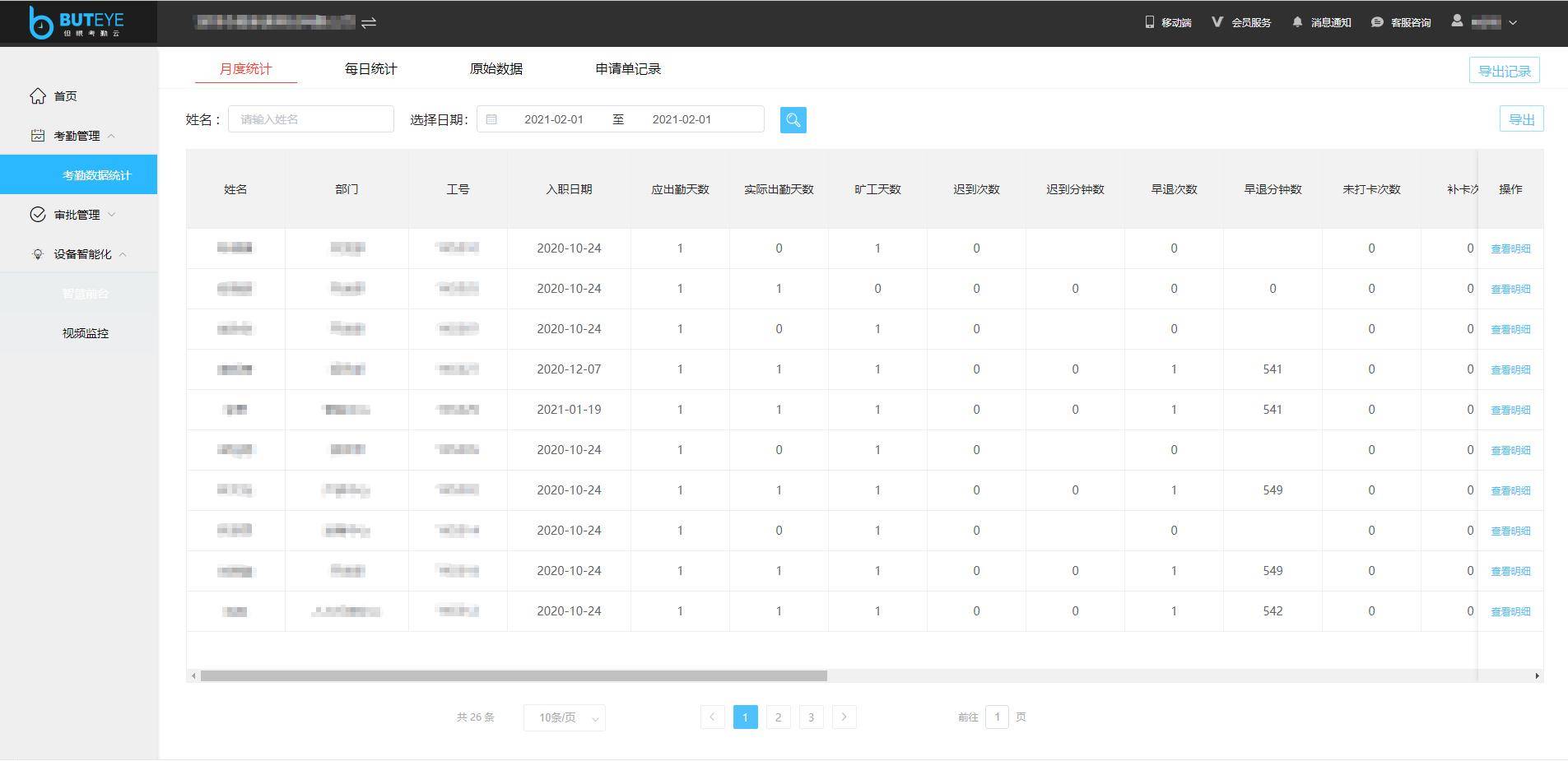Click the BUTEYE logo

click(x=76, y=22)
